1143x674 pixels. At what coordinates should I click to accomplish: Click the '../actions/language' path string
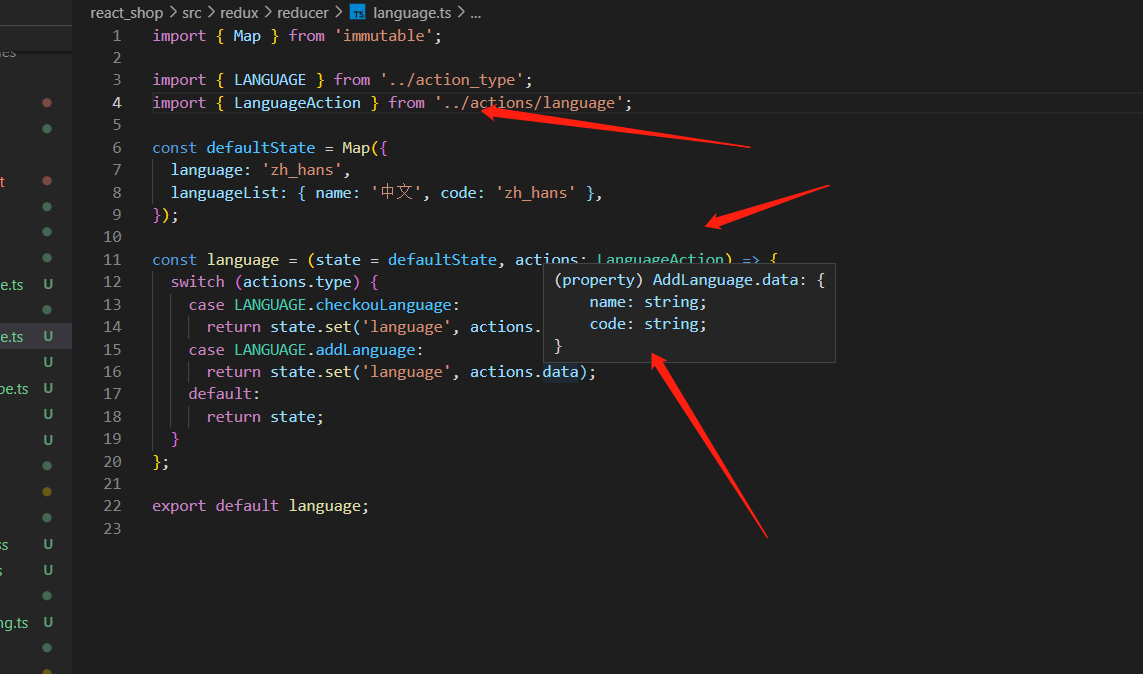529,103
